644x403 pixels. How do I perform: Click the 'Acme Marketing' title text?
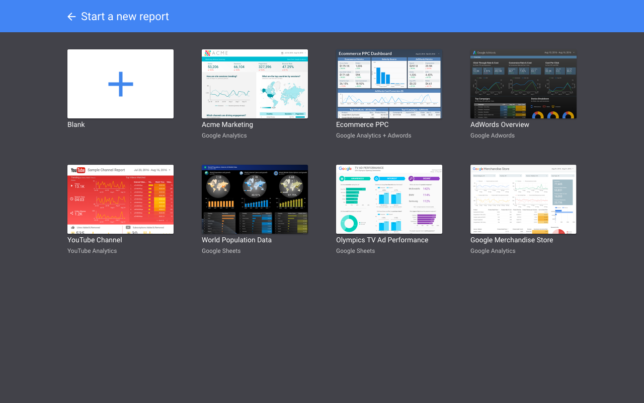click(227, 124)
